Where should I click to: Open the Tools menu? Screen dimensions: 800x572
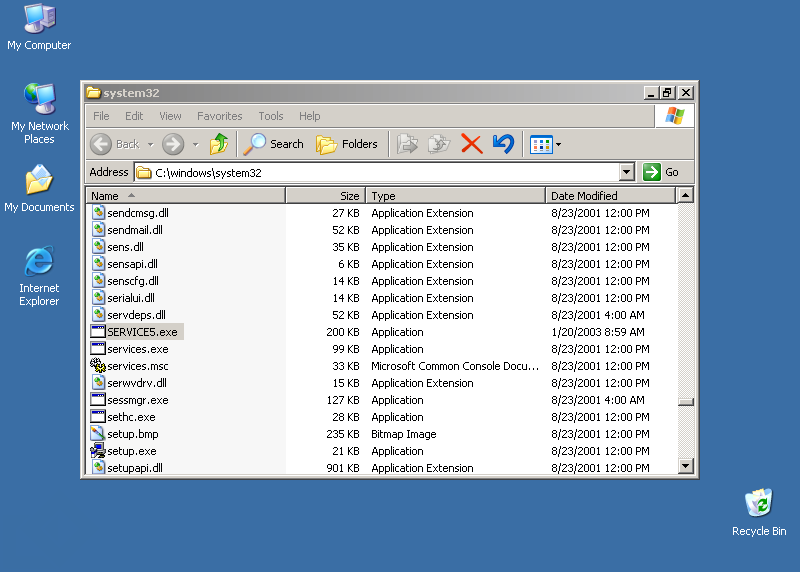pyautogui.click(x=270, y=116)
